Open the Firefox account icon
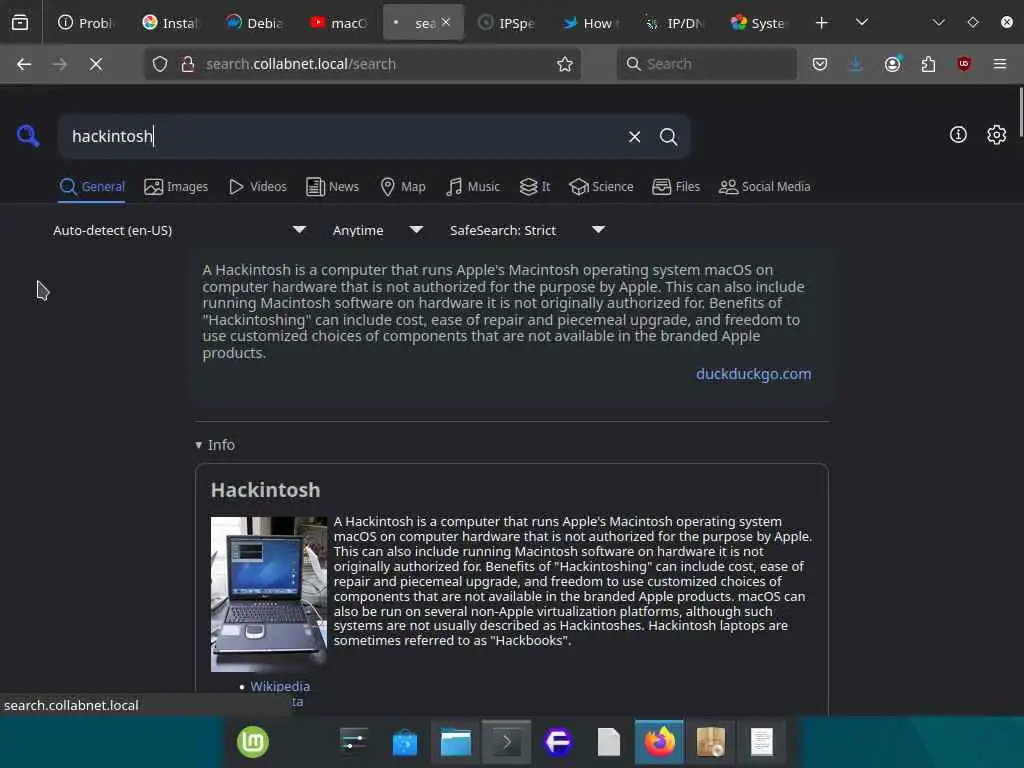Image resolution: width=1024 pixels, height=768 pixels. pyautogui.click(x=892, y=64)
